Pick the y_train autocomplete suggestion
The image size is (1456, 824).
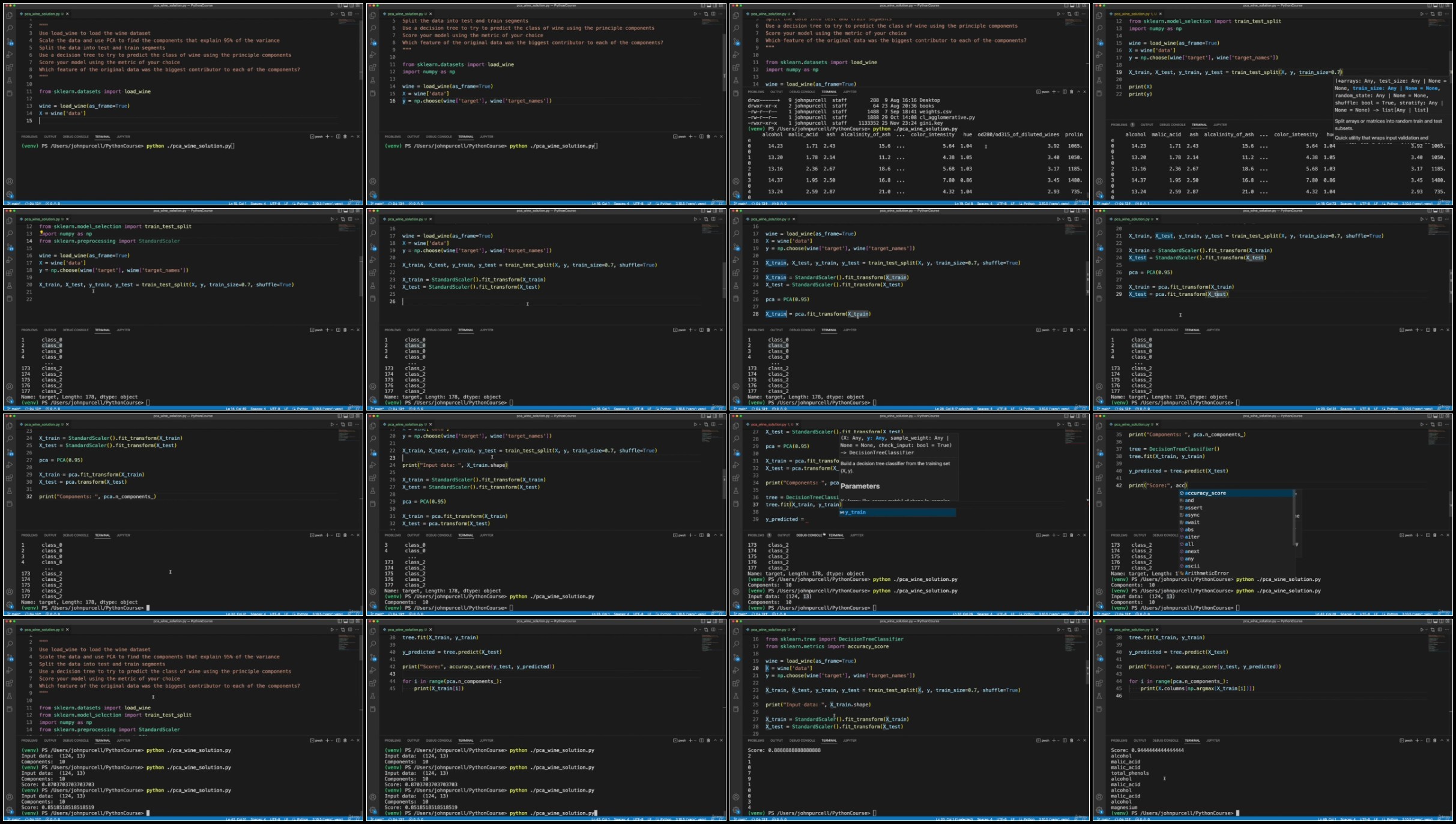pos(855,513)
